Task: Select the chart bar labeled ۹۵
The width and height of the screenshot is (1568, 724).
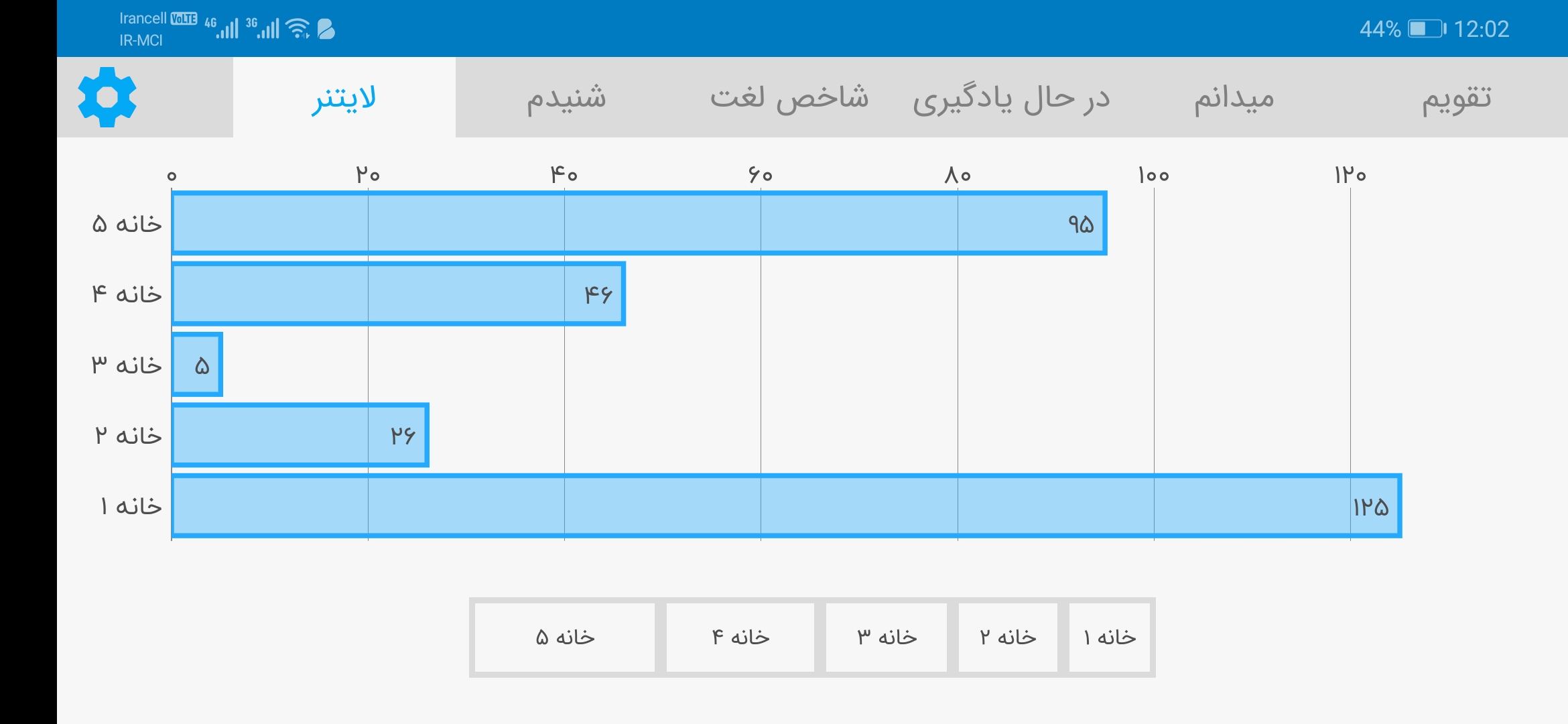Action: click(639, 223)
